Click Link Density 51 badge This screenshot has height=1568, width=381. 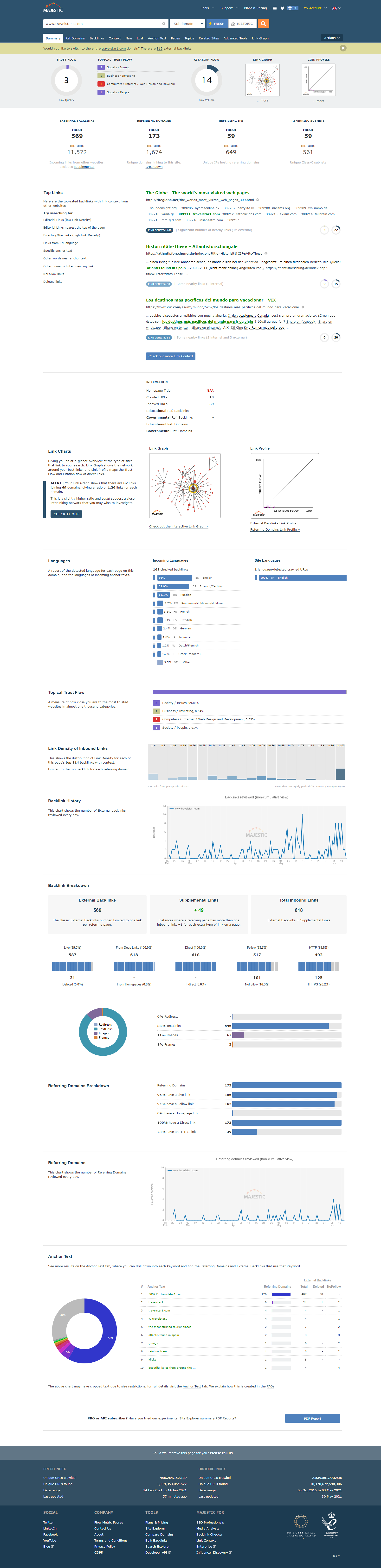point(159,337)
